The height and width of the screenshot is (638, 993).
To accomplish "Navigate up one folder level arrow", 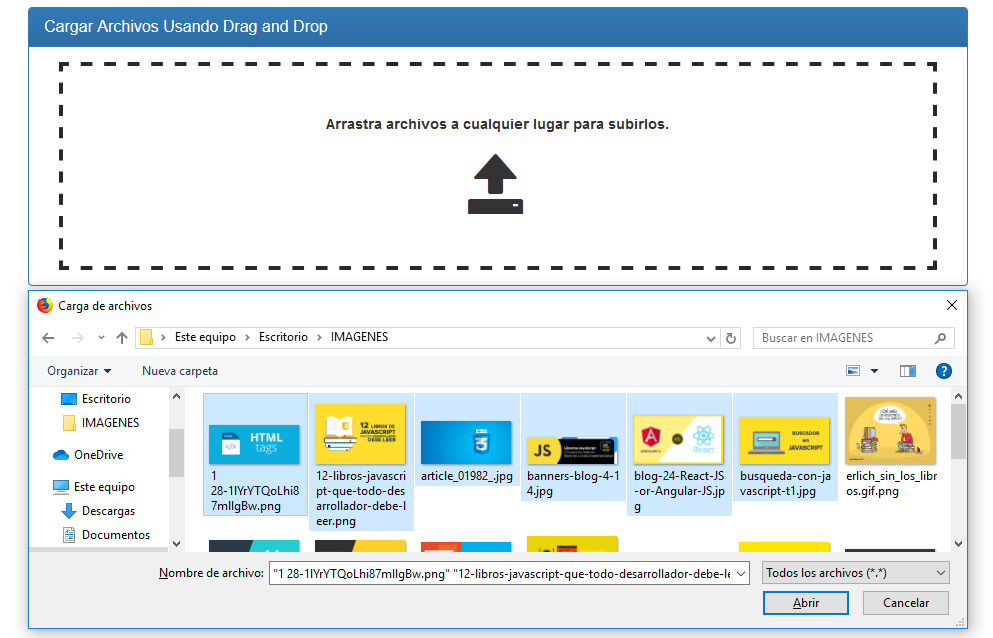I will pos(122,338).
